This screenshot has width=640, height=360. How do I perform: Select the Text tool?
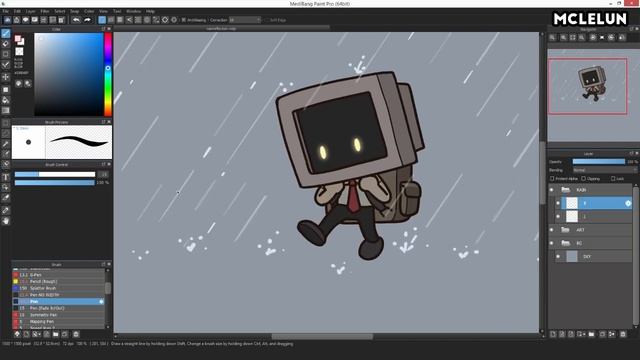pos(6,177)
